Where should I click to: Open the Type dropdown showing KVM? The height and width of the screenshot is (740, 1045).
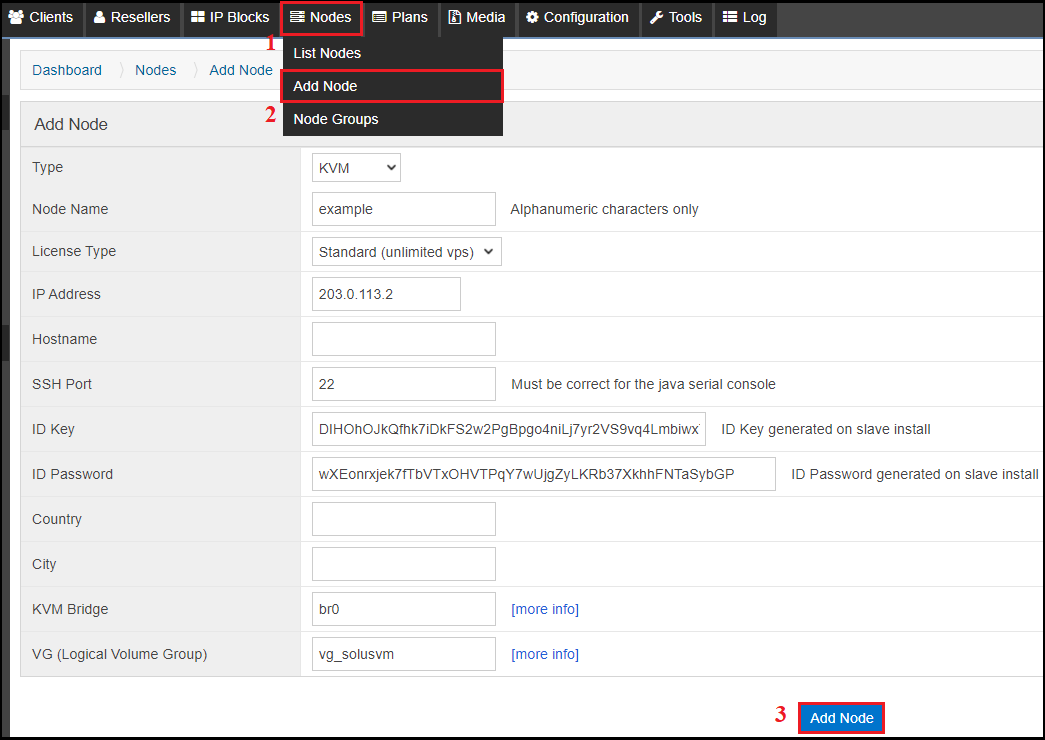(356, 168)
